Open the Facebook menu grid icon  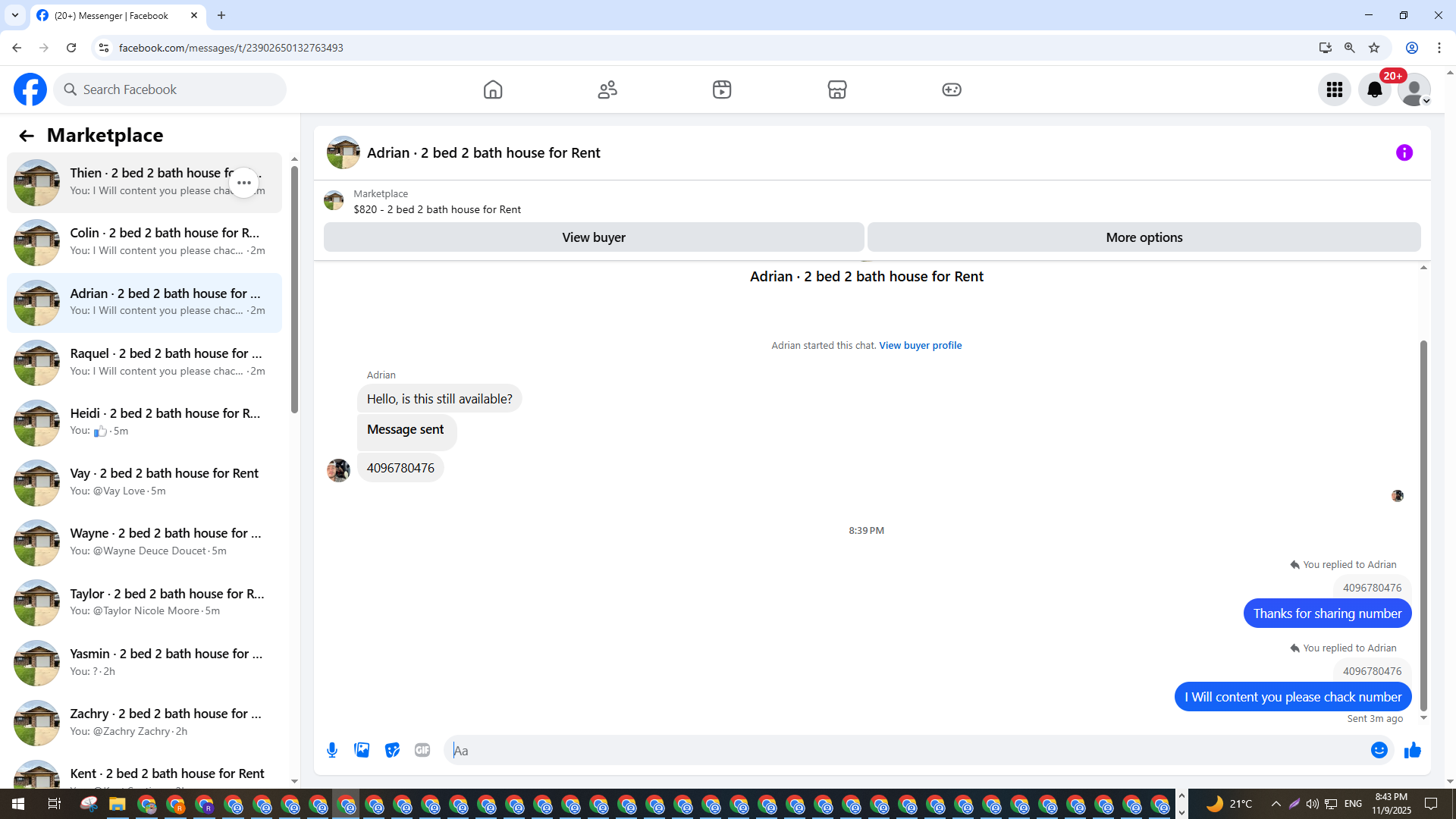point(1335,89)
